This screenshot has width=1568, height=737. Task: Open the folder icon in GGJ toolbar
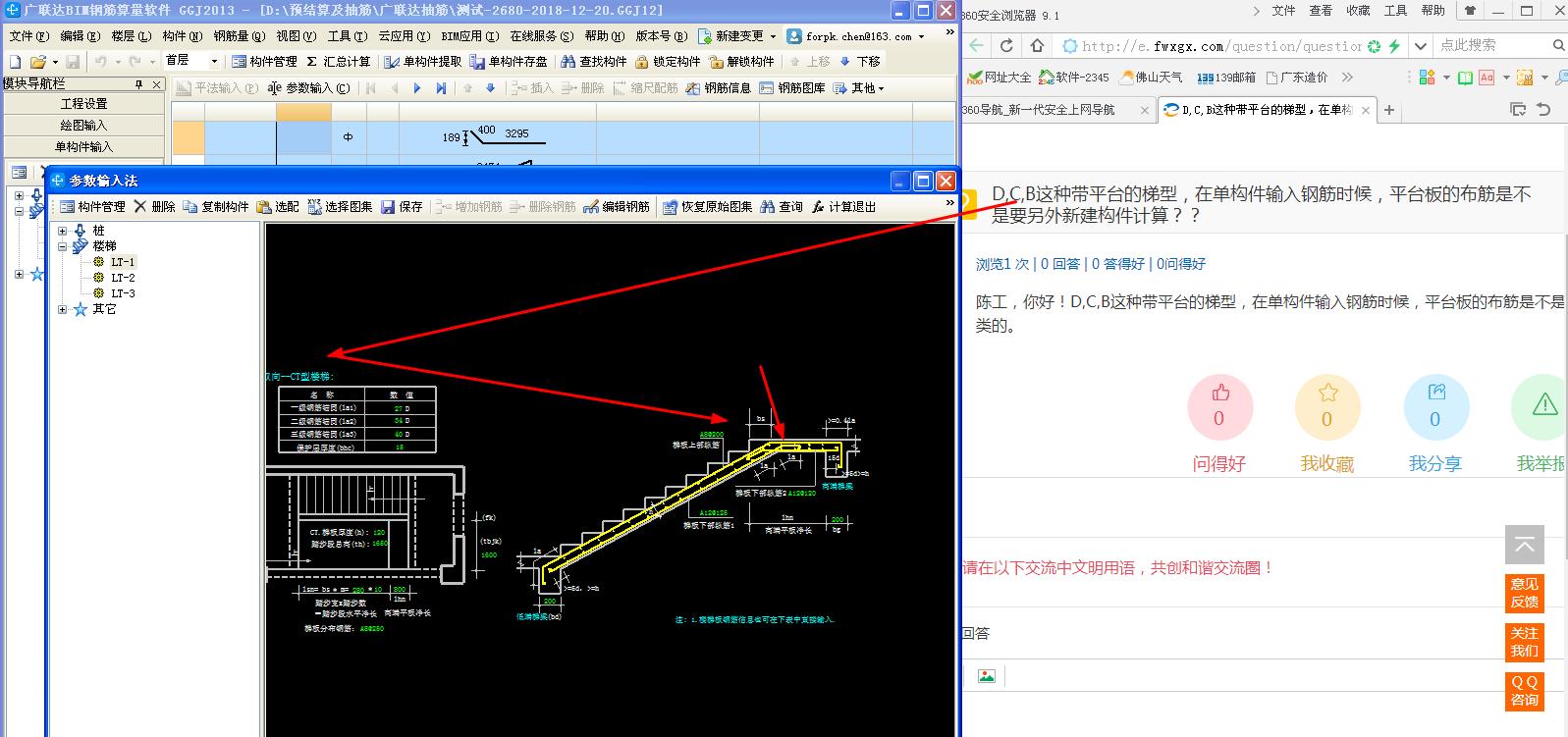(37, 61)
